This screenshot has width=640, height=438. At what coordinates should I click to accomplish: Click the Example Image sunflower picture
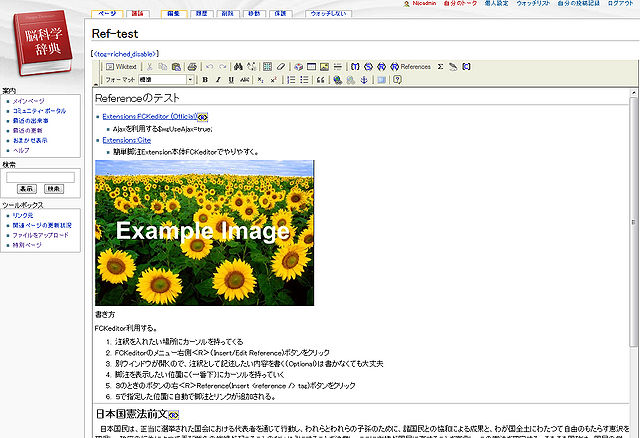coord(204,232)
